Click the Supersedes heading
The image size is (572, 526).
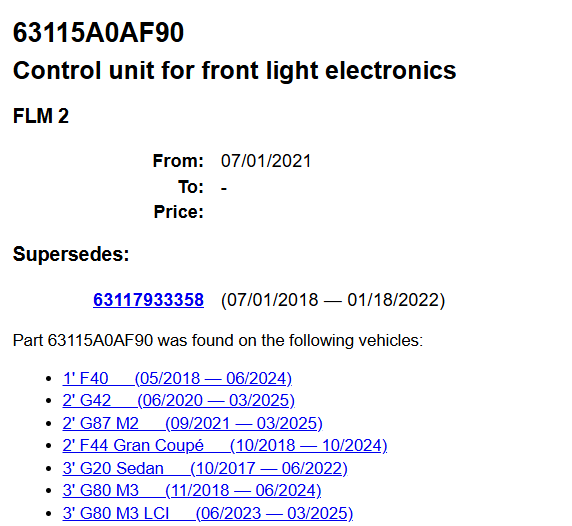71,254
